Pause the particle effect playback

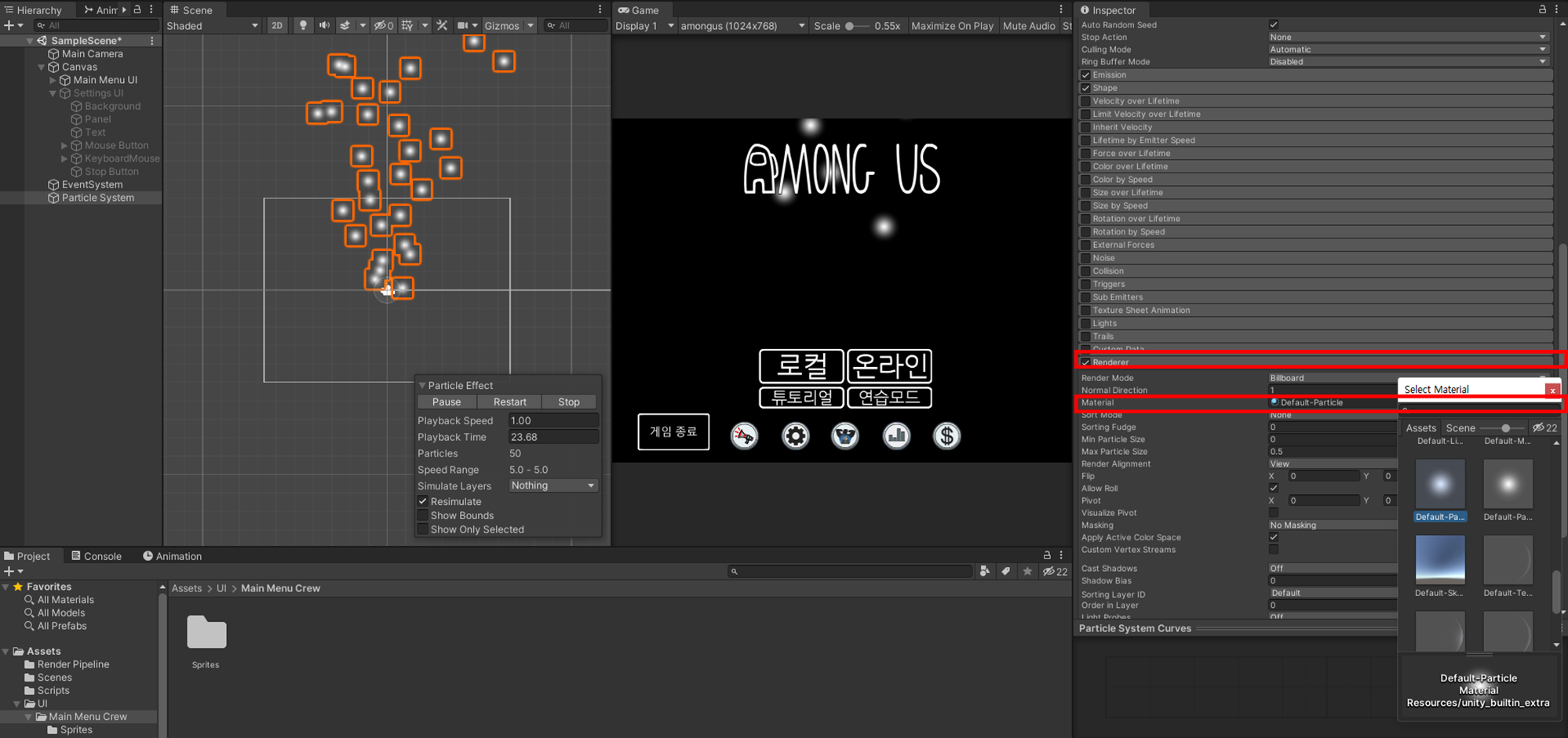(x=447, y=402)
